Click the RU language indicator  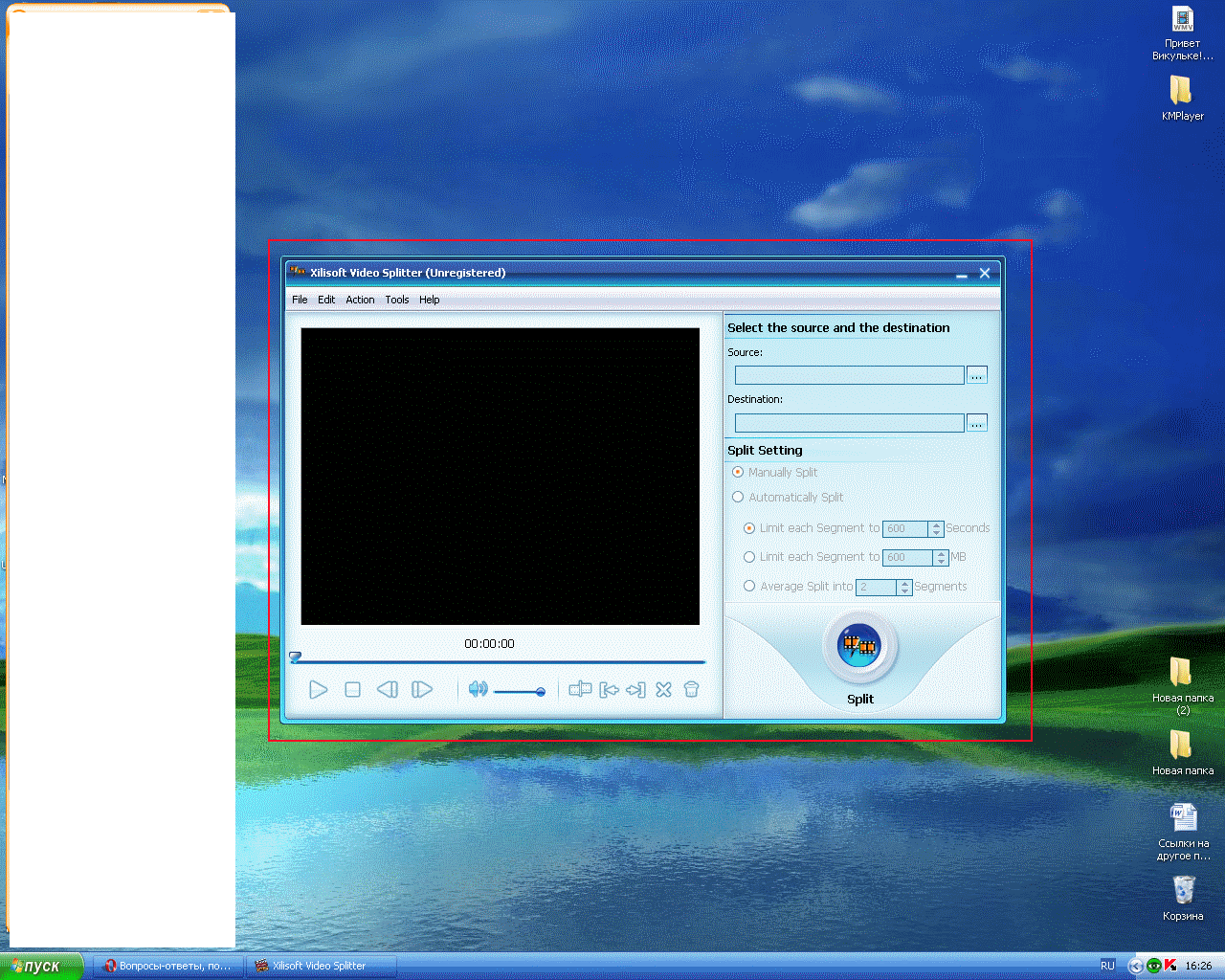[x=1107, y=966]
